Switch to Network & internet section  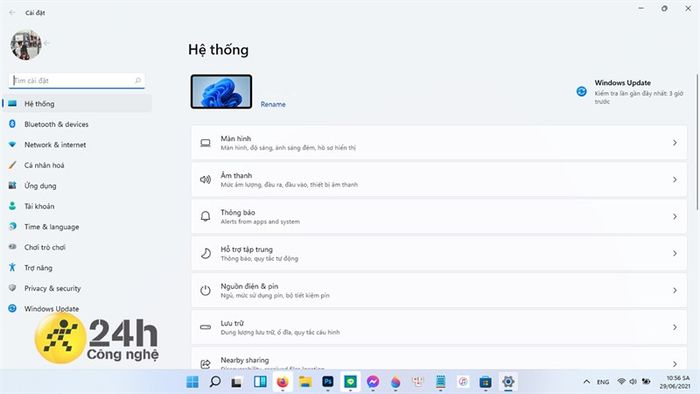55,145
